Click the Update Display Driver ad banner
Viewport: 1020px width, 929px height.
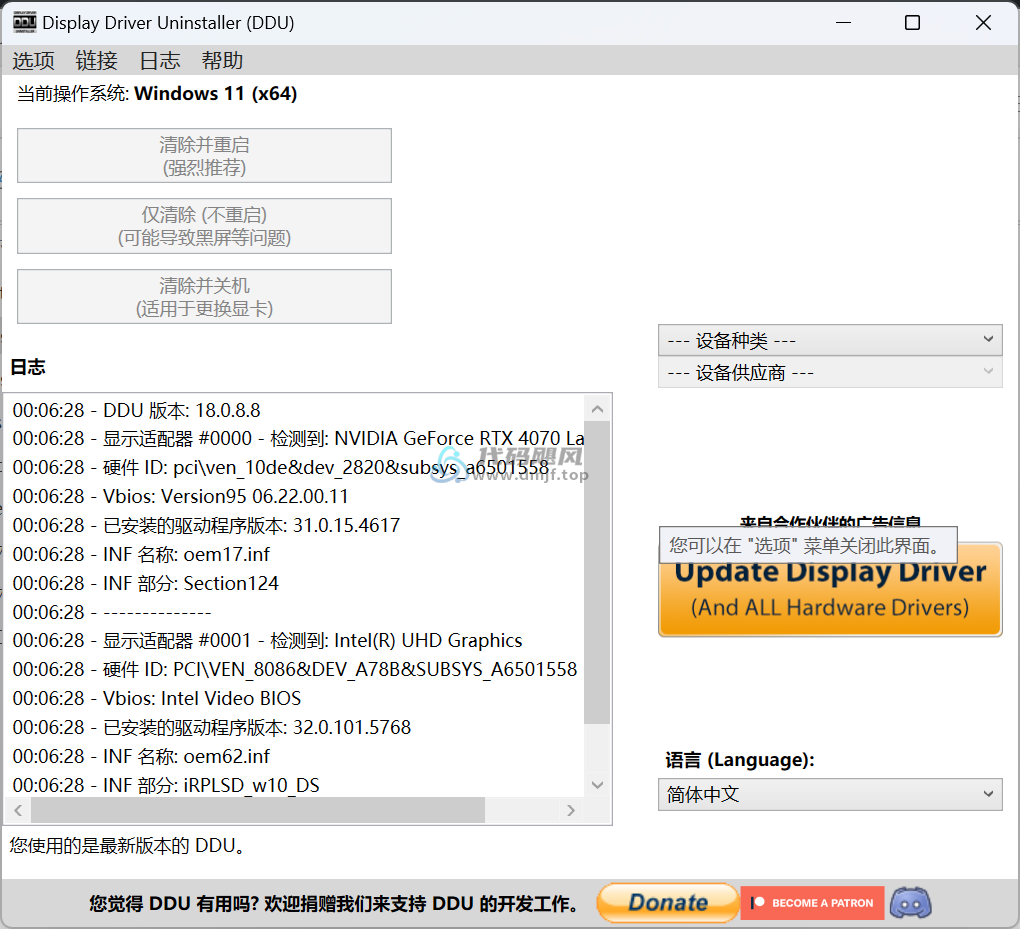830,589
